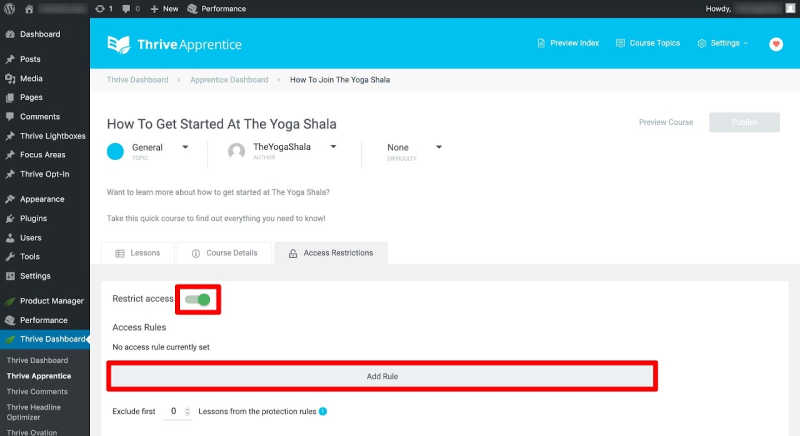Click the Product Manager leaf icon
This screenshot has height=436, width=800.
[x=10, y=301]
